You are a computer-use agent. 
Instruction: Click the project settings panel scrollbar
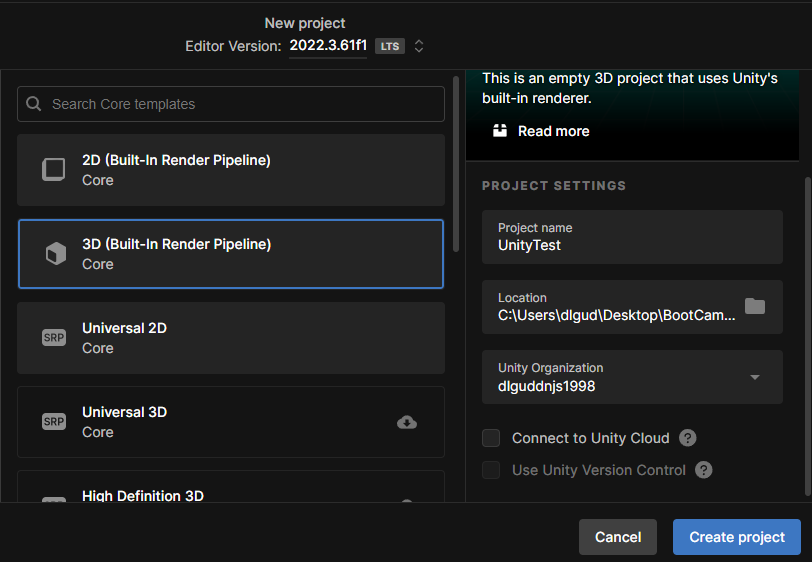click(x=808, y=337)
